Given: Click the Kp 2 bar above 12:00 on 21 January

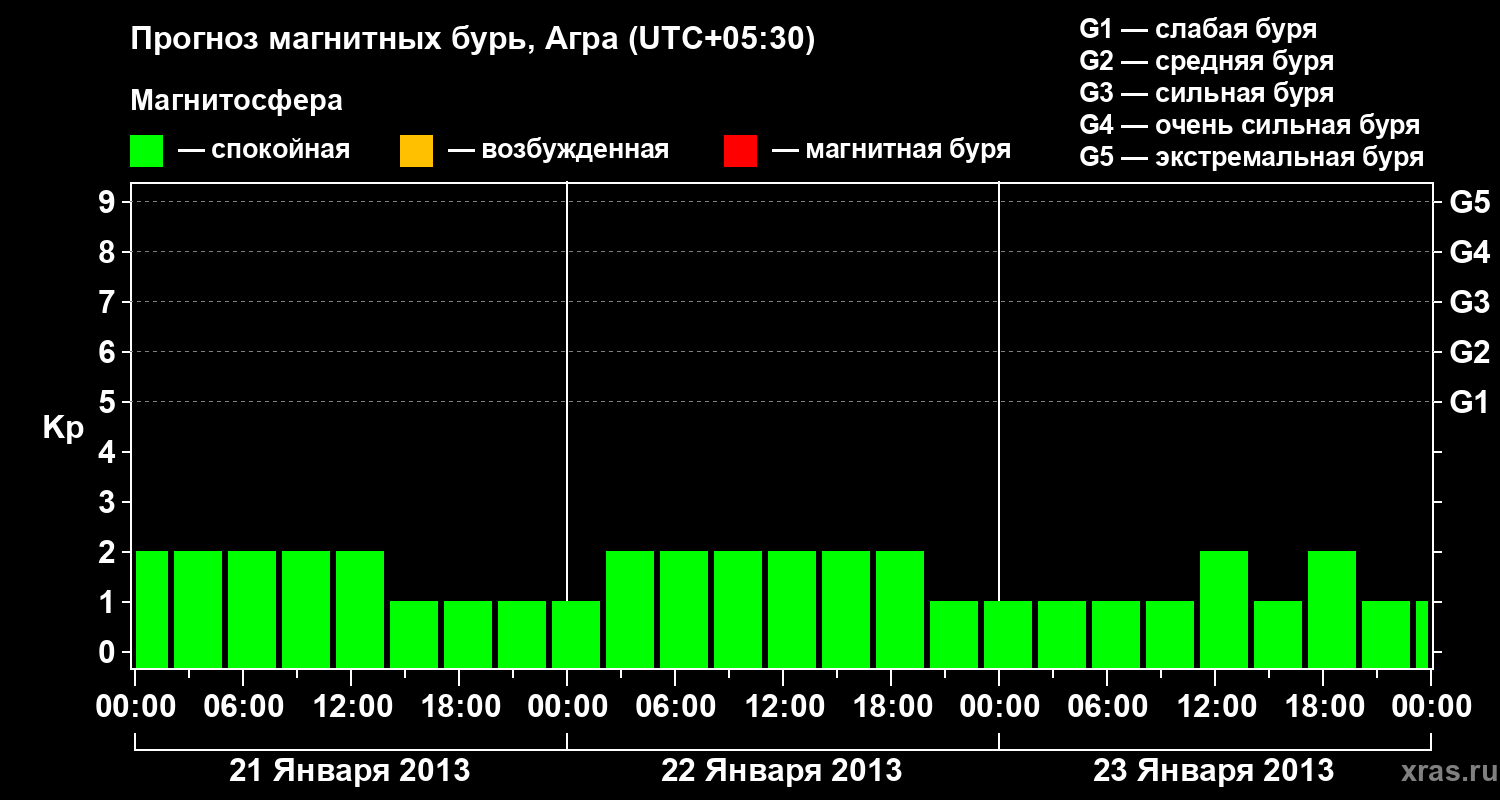Looking at the screenshot, I should [360, 609].
